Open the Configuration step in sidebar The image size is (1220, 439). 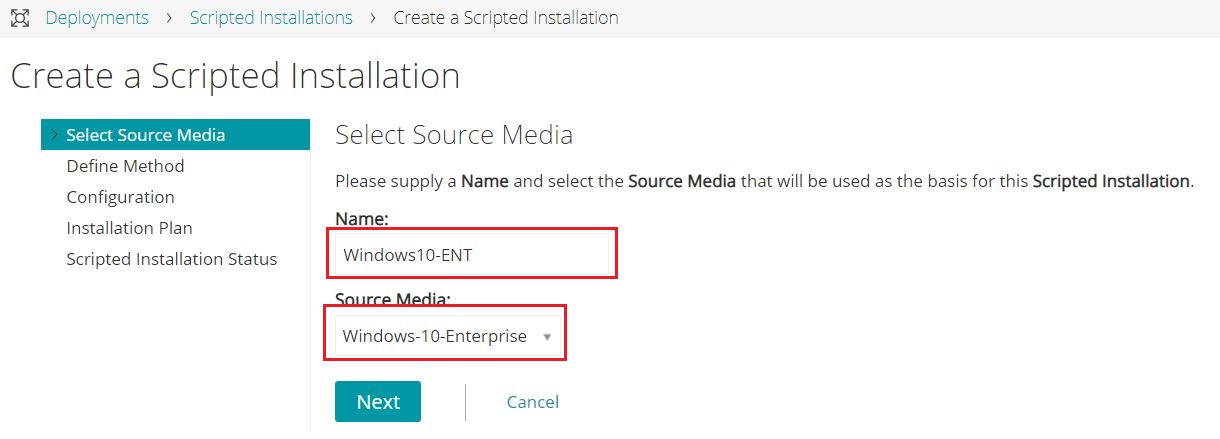[x=120, y=197]
